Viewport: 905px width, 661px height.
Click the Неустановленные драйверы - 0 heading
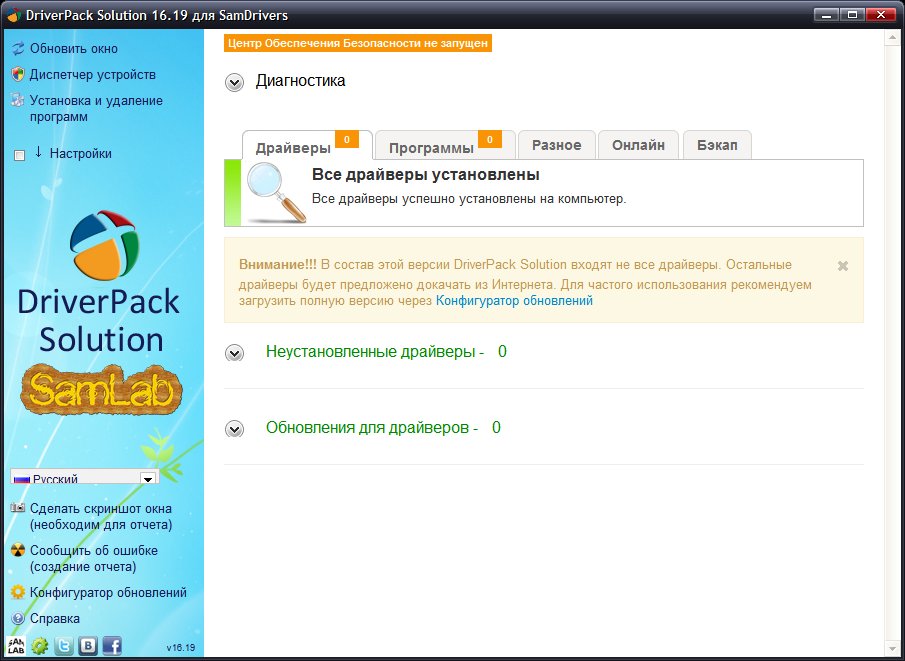point(386,352)
